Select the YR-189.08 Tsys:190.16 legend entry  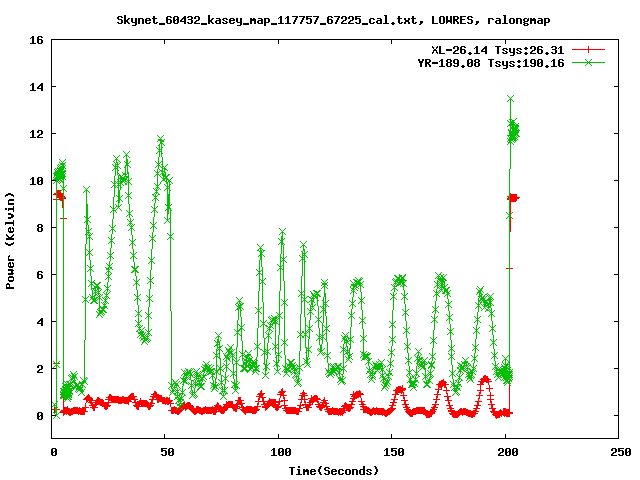click(491, 63)
